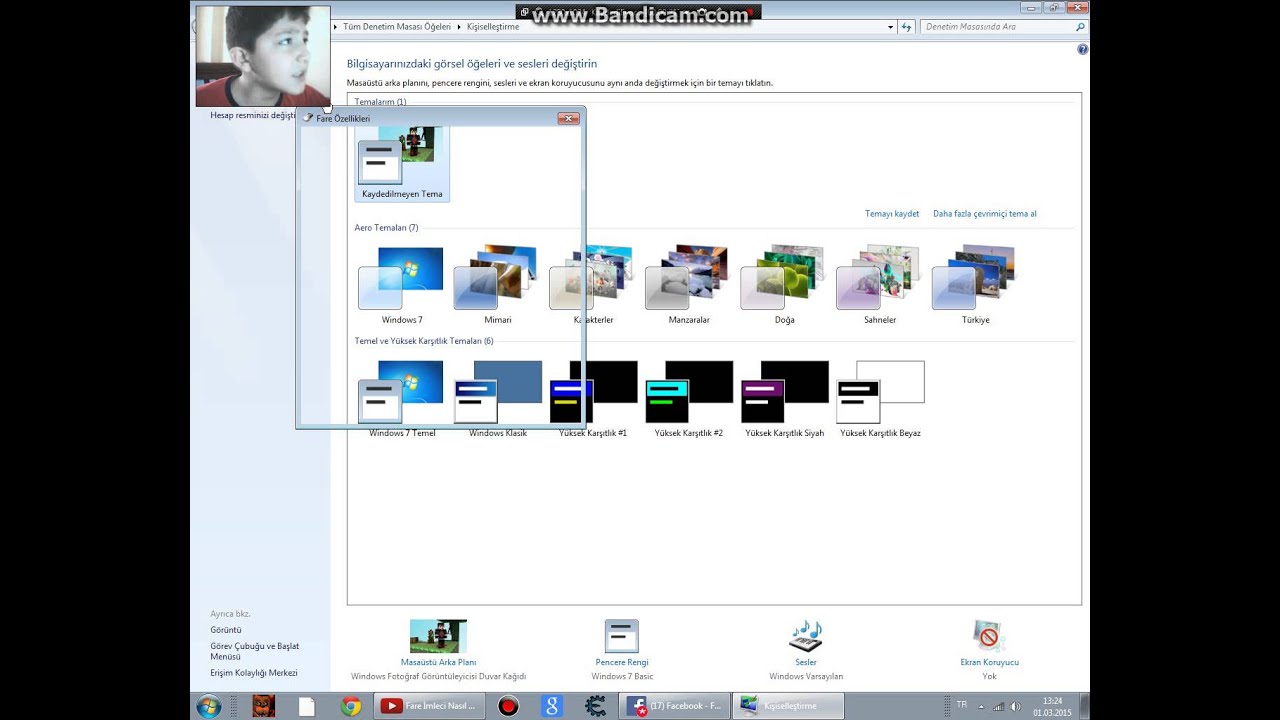Open the Windows Start button
Image resolution: width=1280 pixels, height=720 pixels.
(x=209, y=706)
